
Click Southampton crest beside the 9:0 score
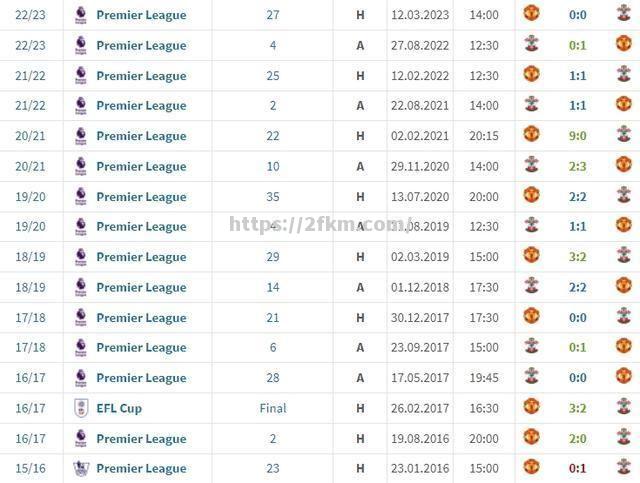click(x=623, y=134)
